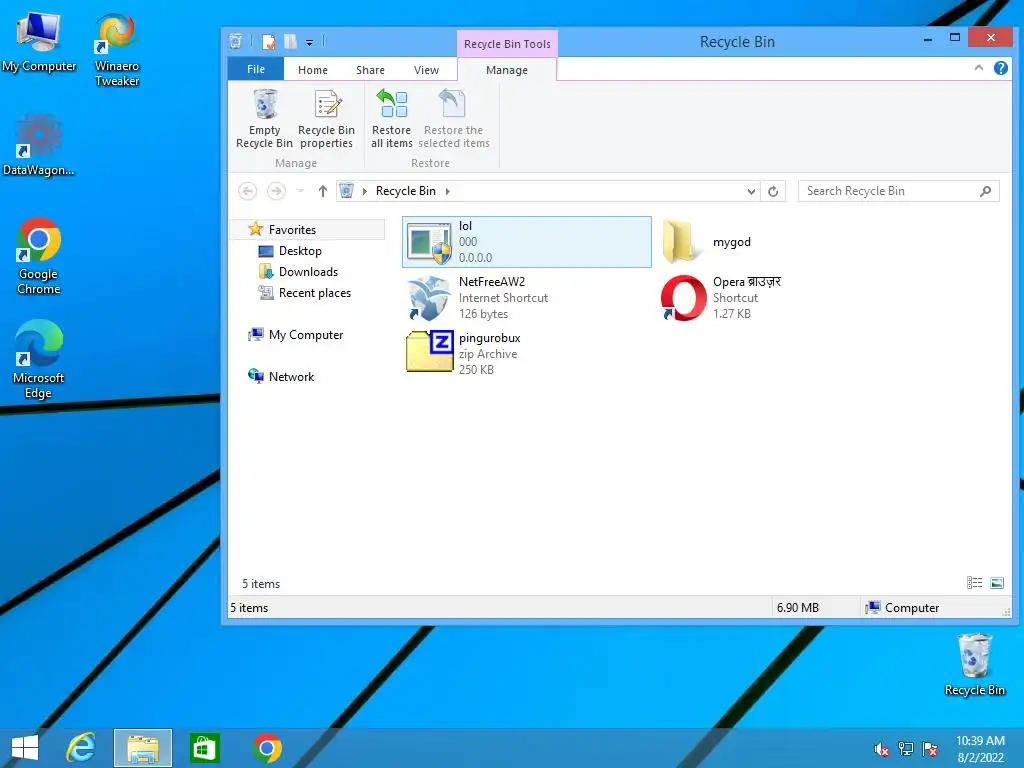The height and width of the screenshot is (768, 1024).
Task: Switch to the Manage ribbon tab
Action: click(507, 70)
